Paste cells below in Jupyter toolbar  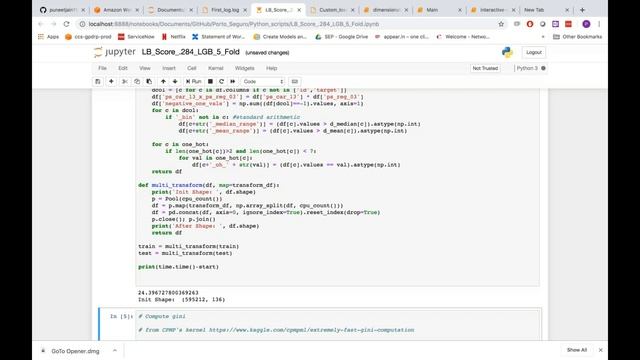click(149, 82)
